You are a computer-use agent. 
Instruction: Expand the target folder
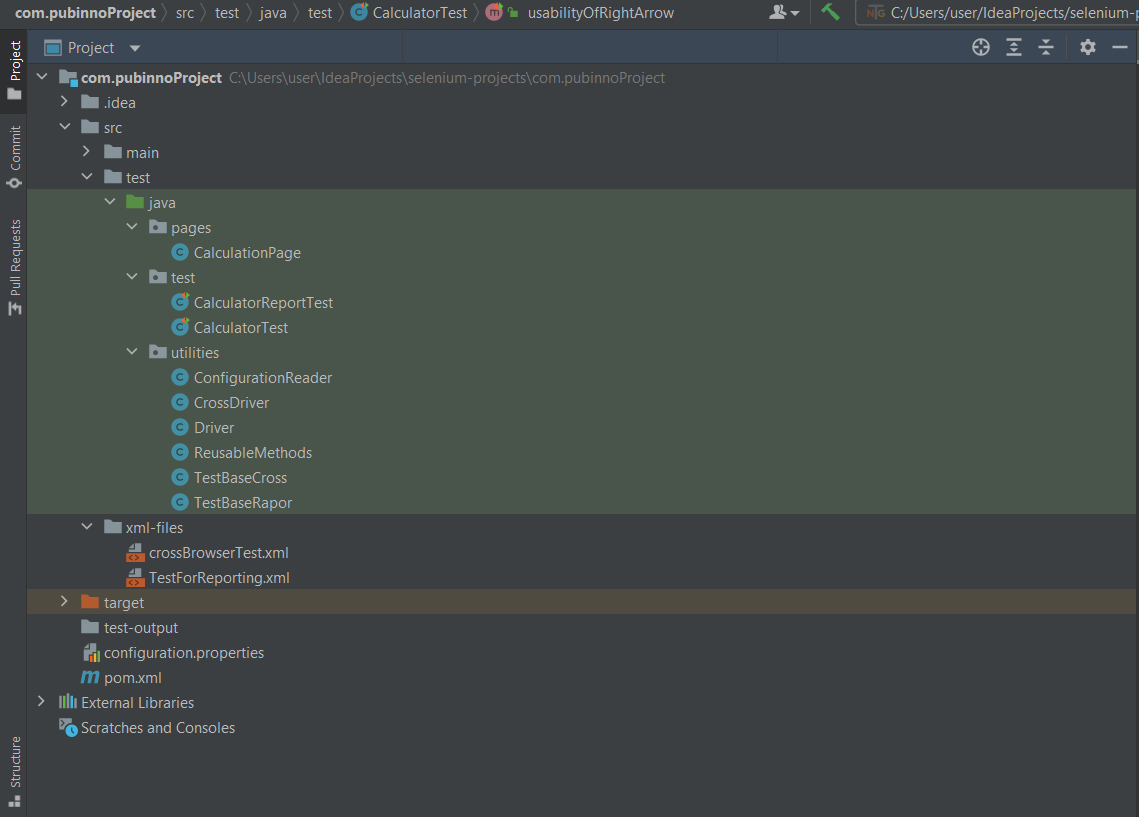[x=65, y=601]
